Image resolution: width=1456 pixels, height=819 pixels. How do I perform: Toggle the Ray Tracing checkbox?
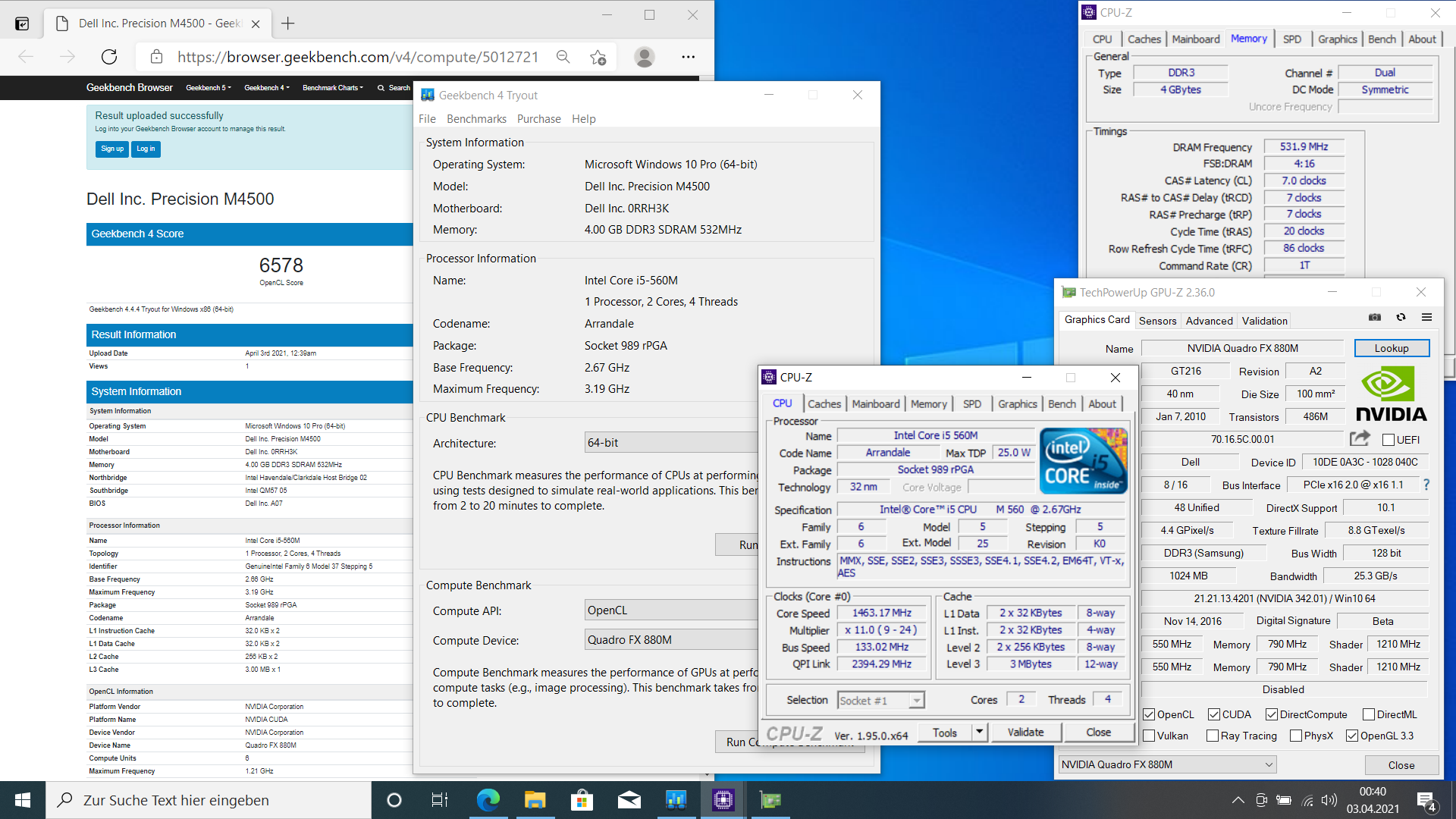pyautogui.click(x=1212, y=736)
